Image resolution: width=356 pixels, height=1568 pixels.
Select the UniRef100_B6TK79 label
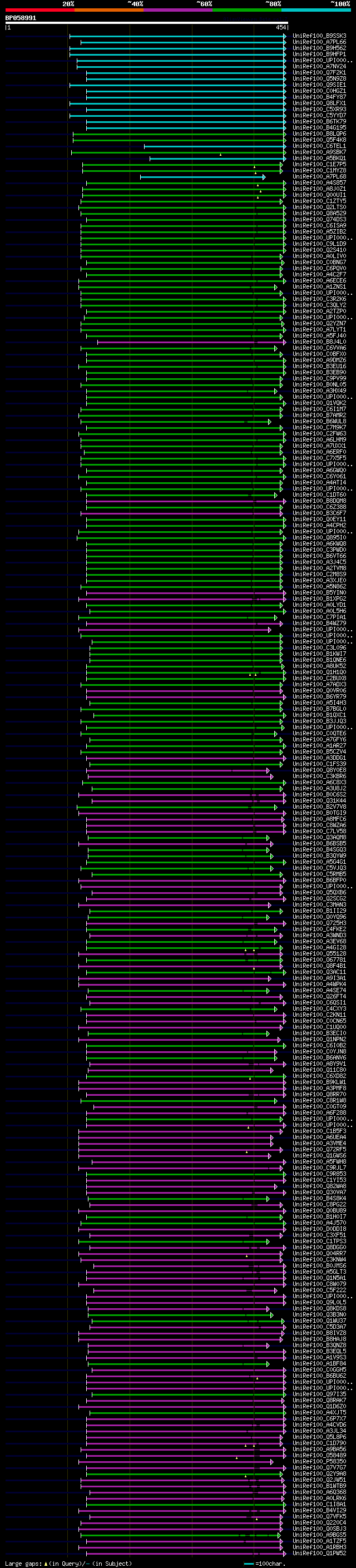[x=319, y=122]
